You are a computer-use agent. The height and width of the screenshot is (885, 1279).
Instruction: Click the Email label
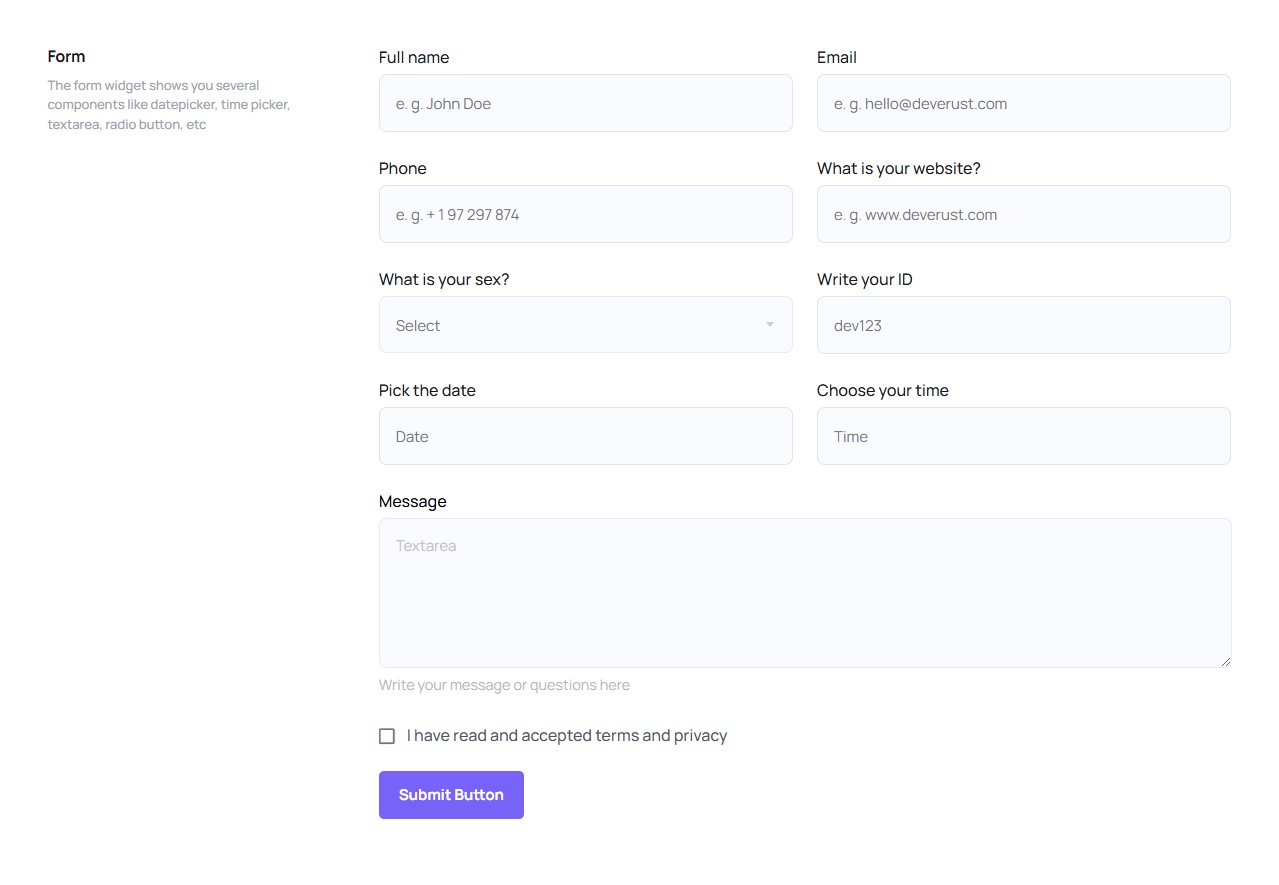coord(836,58)
